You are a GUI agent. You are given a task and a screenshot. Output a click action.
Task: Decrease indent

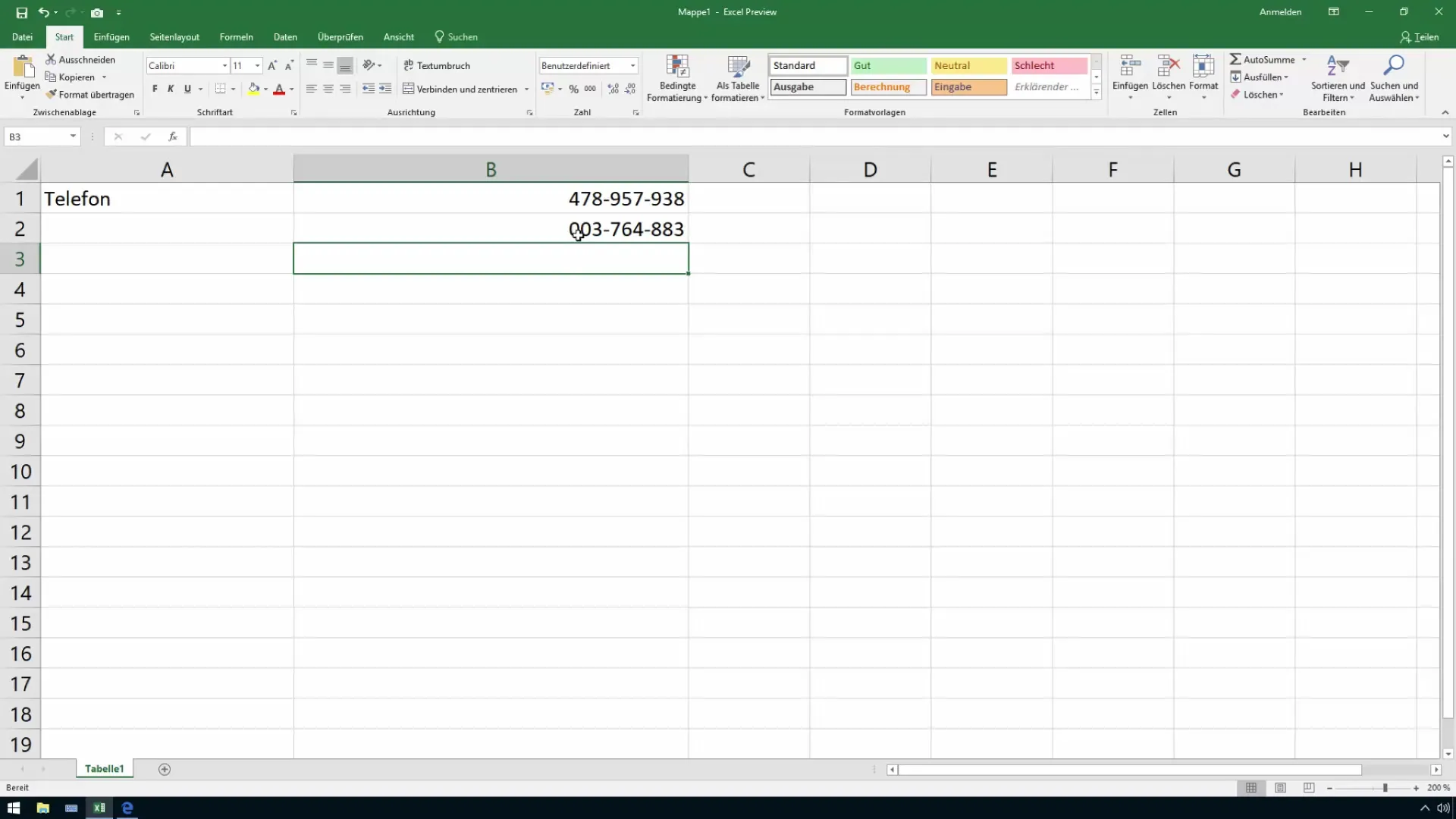(x=369, y=89)
